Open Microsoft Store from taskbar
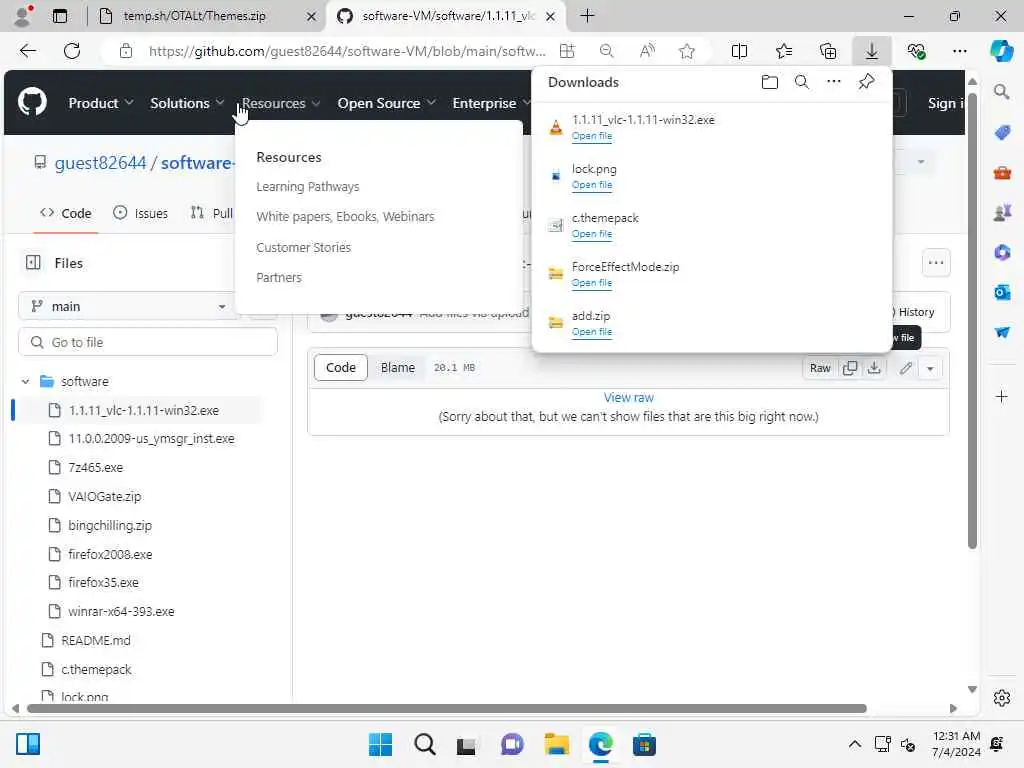This screenshot has height=768, width=1024. [644, 744]
